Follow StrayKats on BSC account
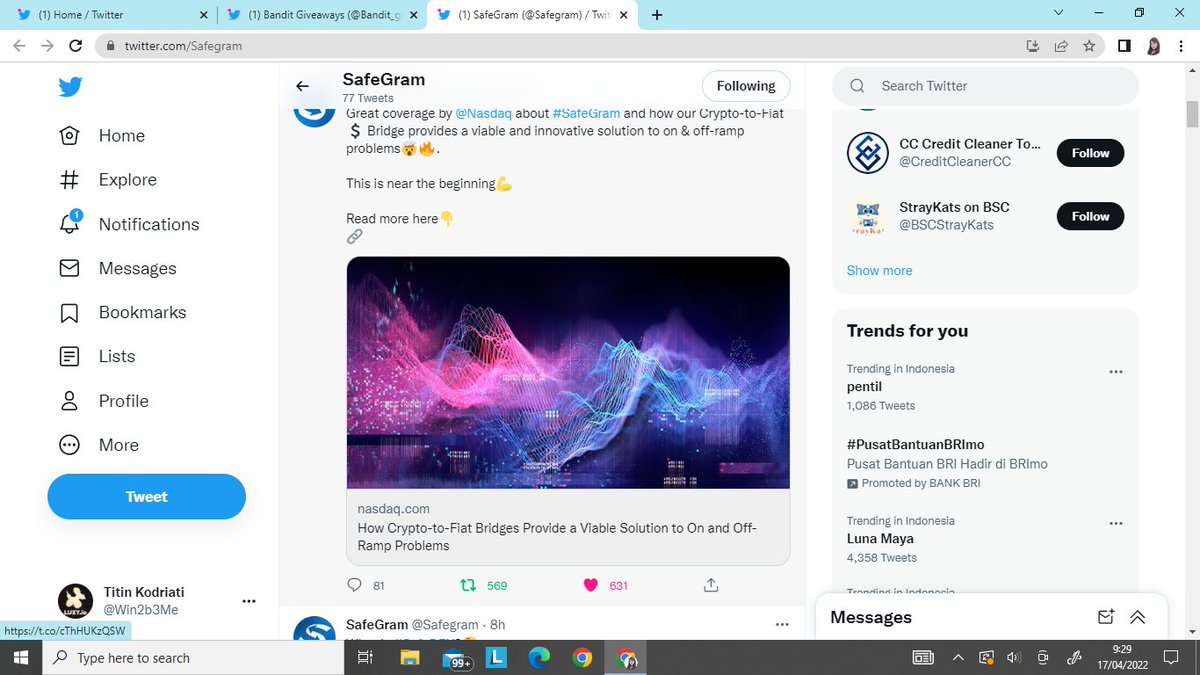This screenshot has height=675, width=1200. click(1090, 216)
